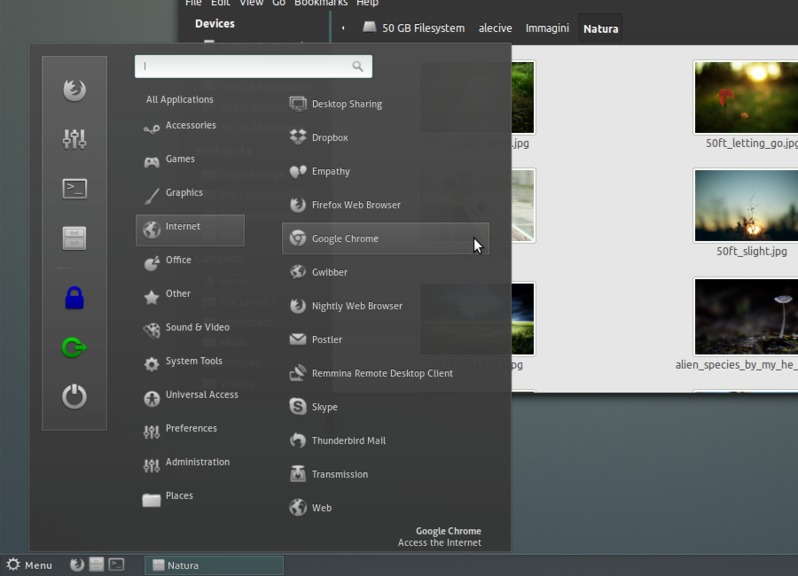798x576 pixels.
Task: Open Firefox from the favorites sidebar
Action: tap(74, 90)
